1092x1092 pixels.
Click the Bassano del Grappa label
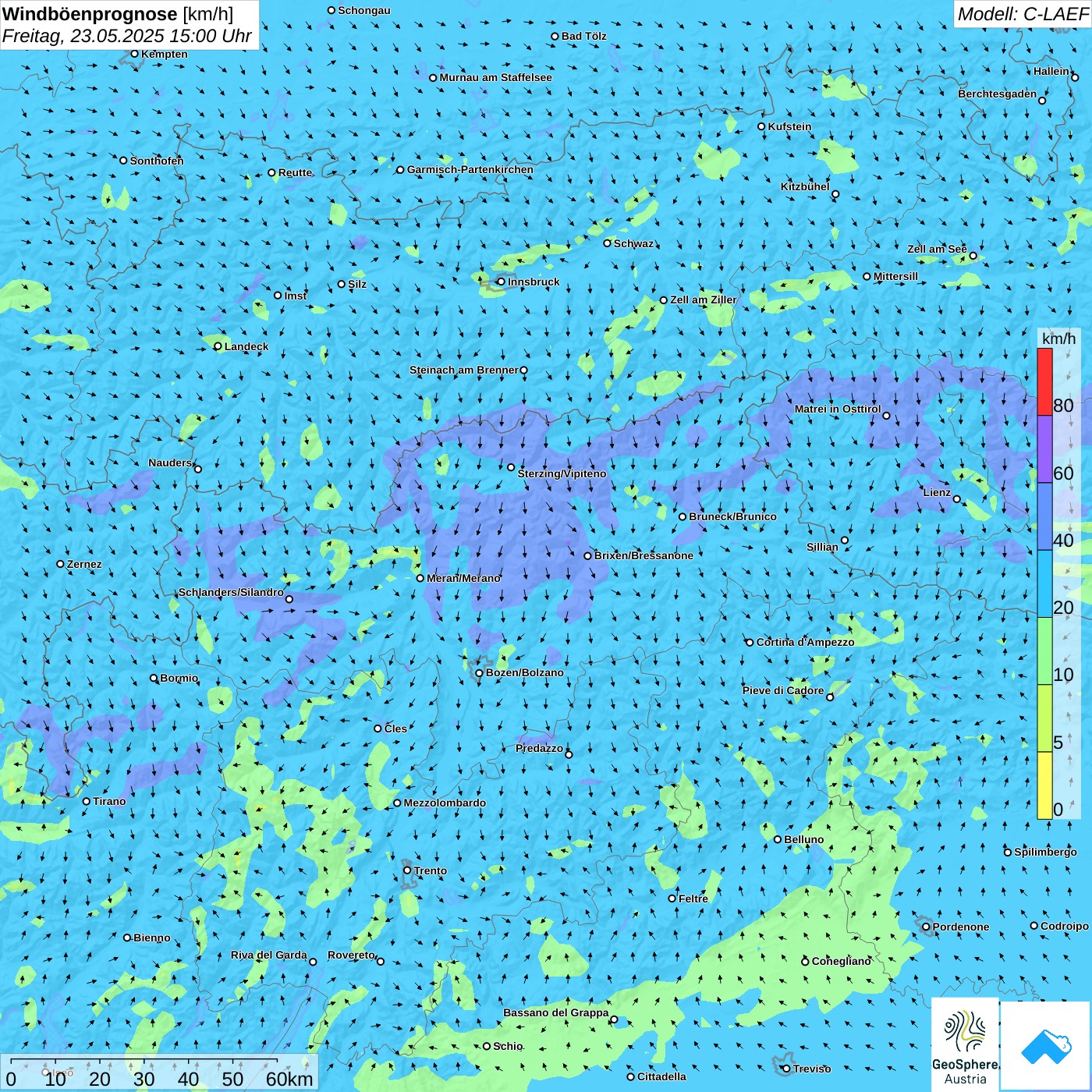556,1012
